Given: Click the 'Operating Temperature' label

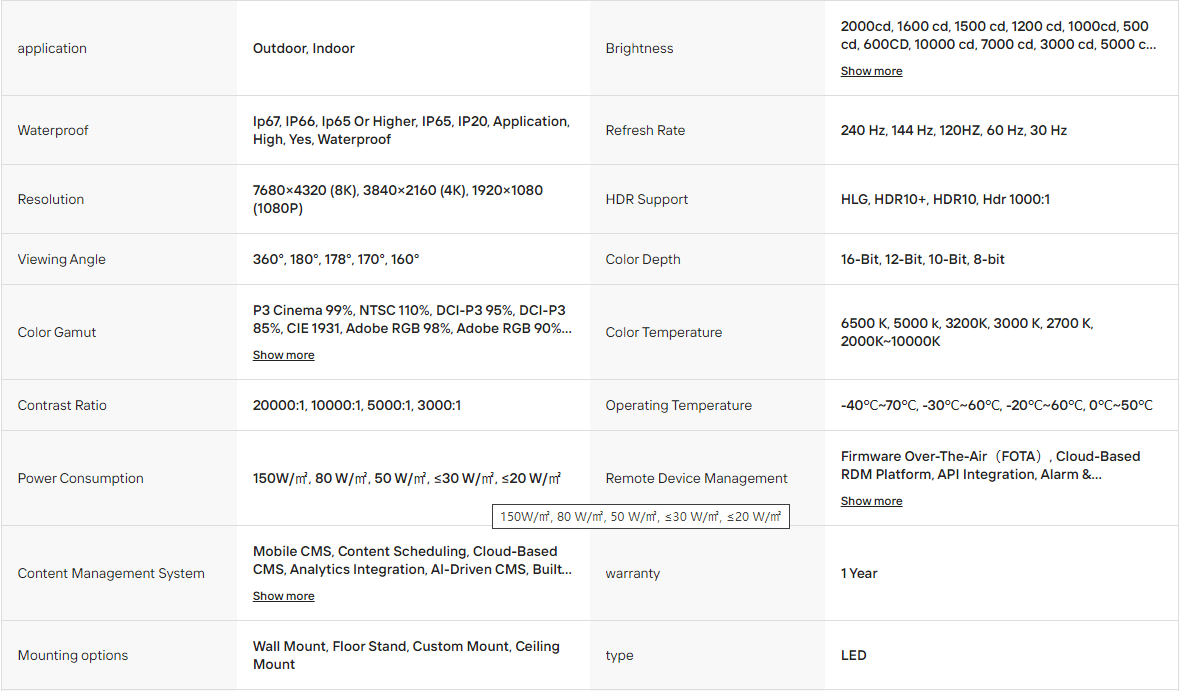Looking at the screenshot, I should [678, 405].
